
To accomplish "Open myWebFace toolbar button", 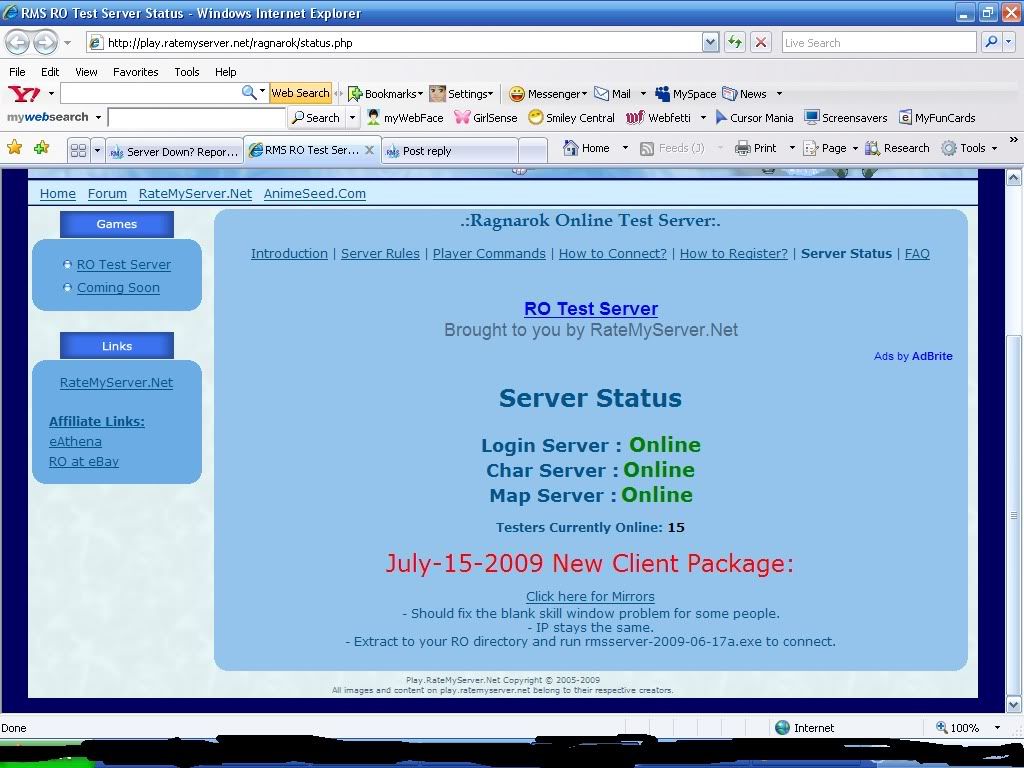I will [x=405, y=118].
